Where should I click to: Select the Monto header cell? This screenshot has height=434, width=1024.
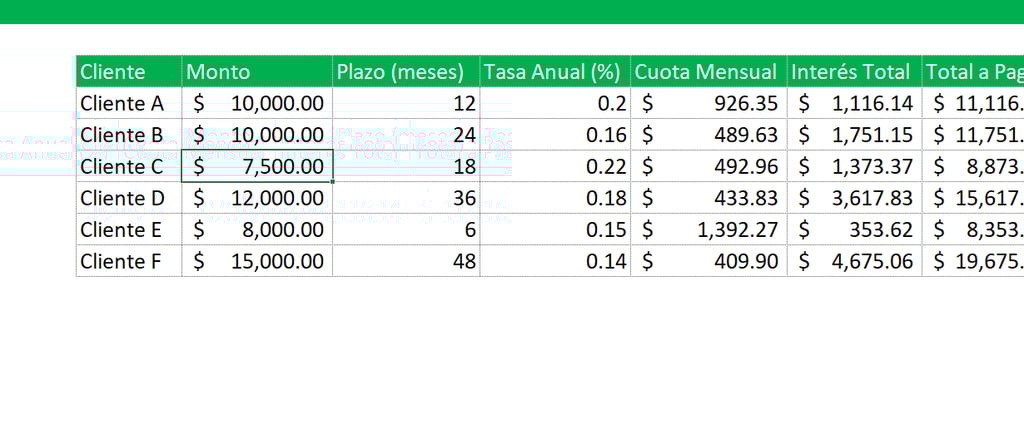pyautogui.click(x=257, y=71)
